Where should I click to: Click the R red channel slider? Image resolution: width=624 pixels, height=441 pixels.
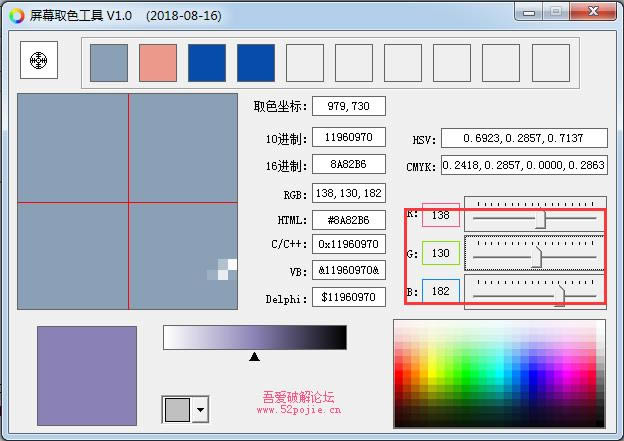(x=541, y=216)
